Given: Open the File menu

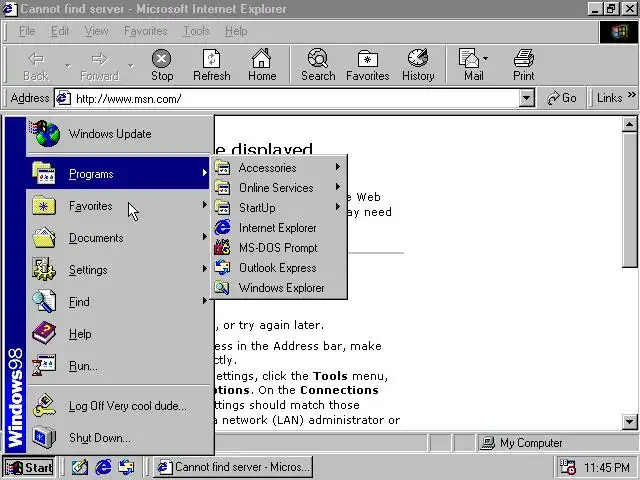Looking at the screenshot, I should 27,31.
